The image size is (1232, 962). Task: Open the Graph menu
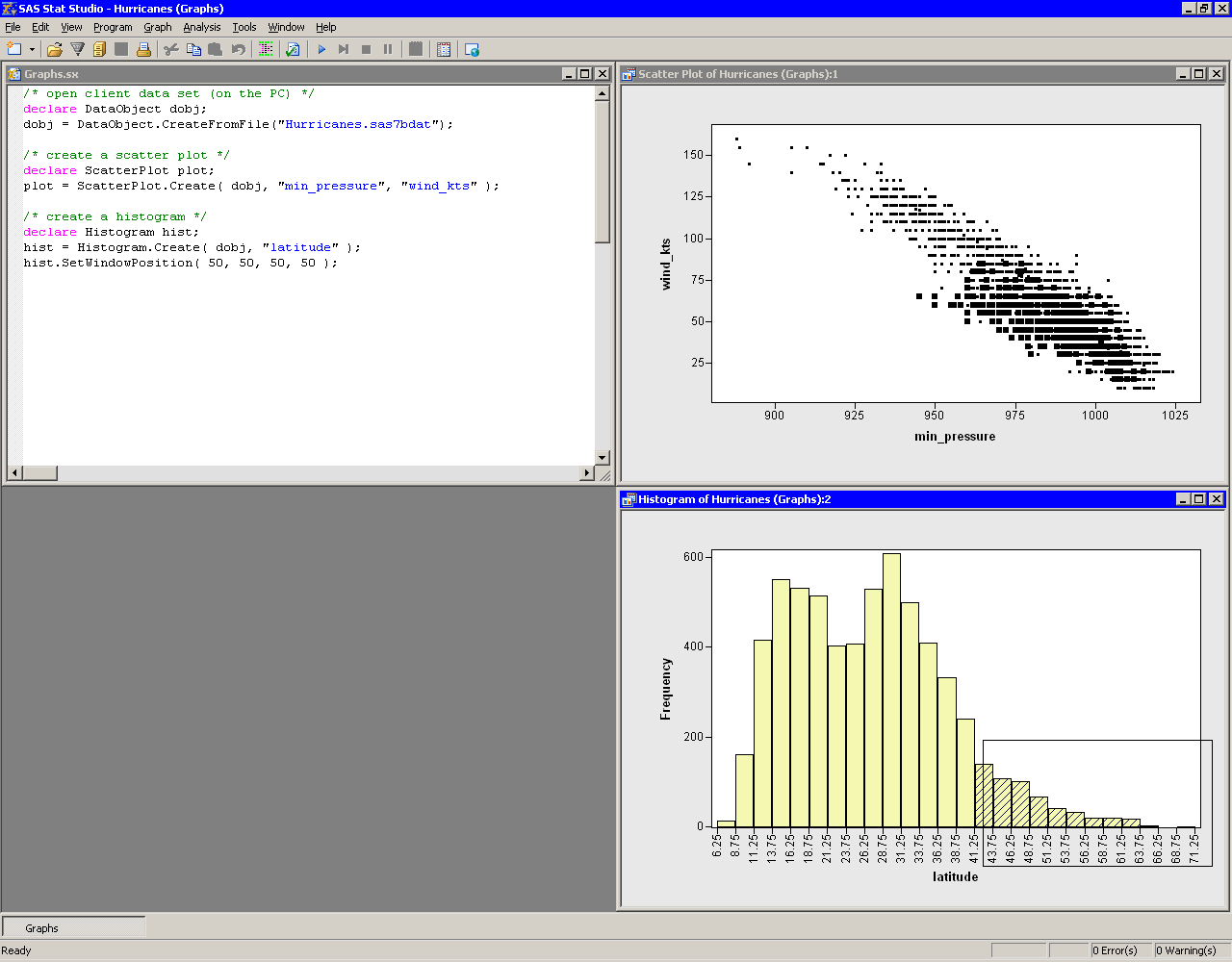(158, 27)
